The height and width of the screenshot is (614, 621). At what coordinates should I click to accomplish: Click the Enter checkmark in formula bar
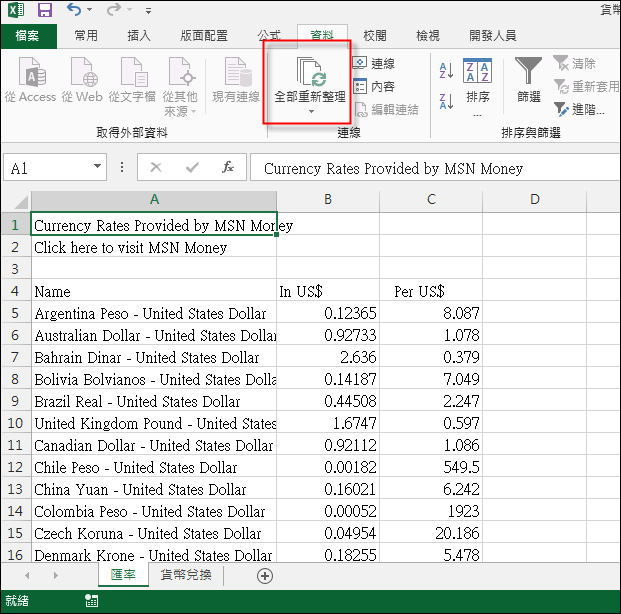(x=192, y=168)
